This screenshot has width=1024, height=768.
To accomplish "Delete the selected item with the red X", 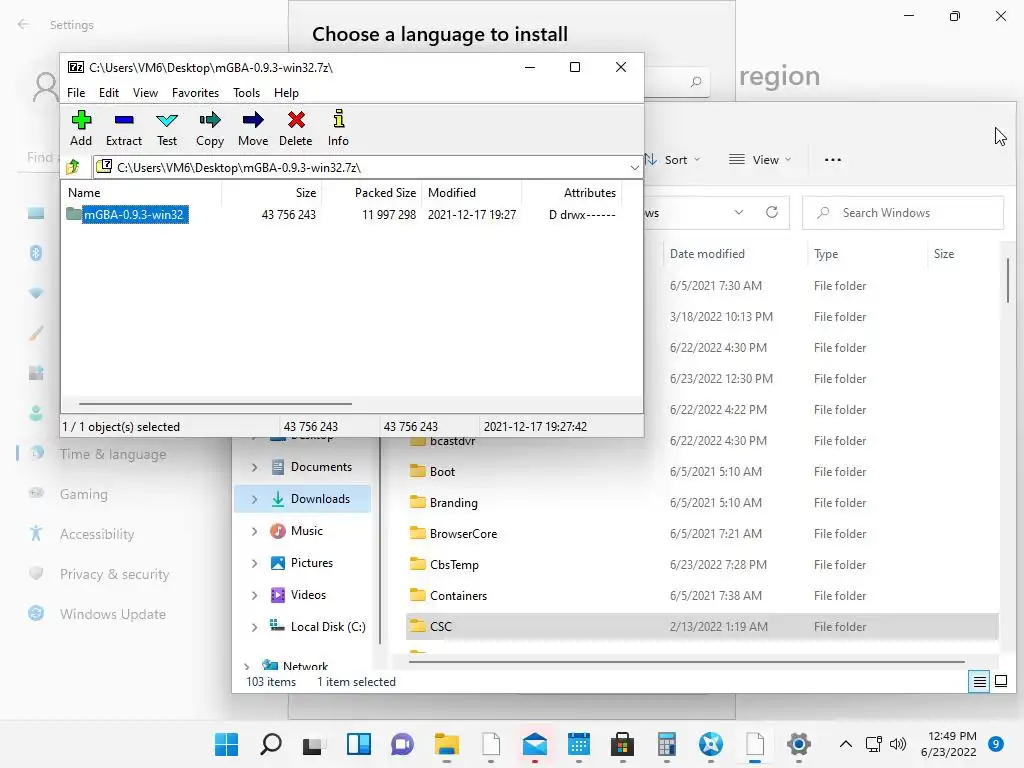I will point(296,128).
